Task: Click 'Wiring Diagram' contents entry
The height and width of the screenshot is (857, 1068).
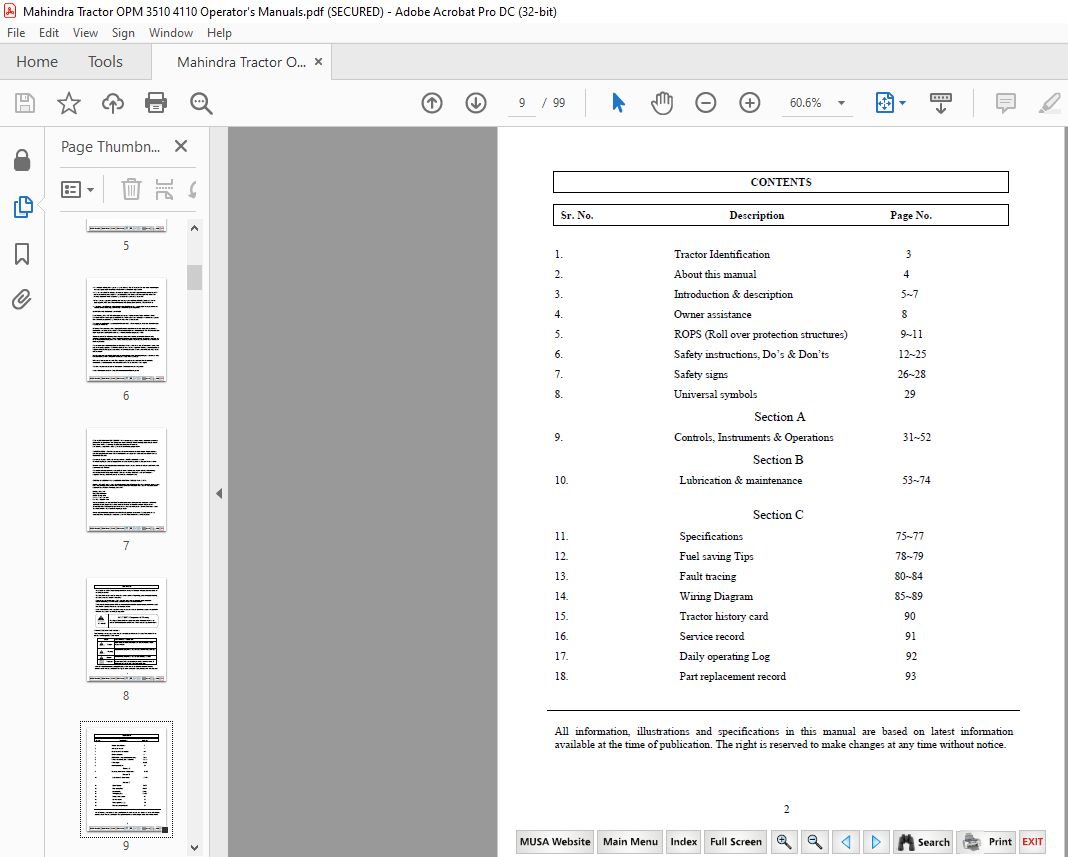Action: 716,596
